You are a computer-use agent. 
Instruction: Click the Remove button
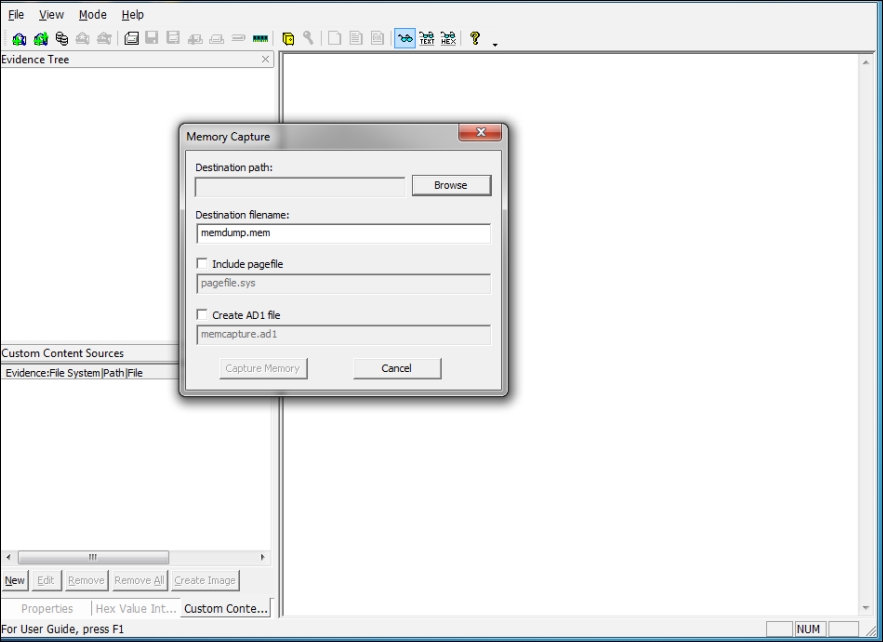(x=86, y=580)
